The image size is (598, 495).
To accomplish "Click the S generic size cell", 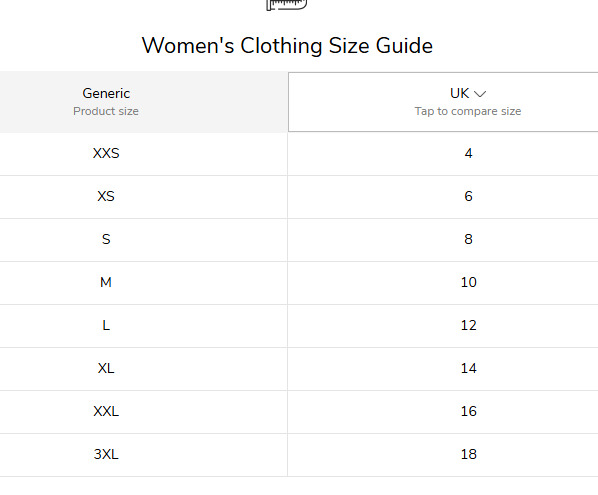I will (144, 240).
